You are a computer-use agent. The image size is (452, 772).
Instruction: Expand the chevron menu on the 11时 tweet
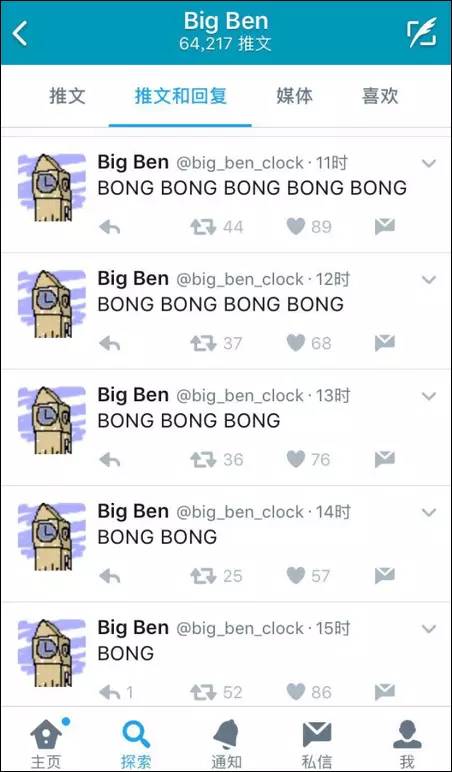coord(429,163)
